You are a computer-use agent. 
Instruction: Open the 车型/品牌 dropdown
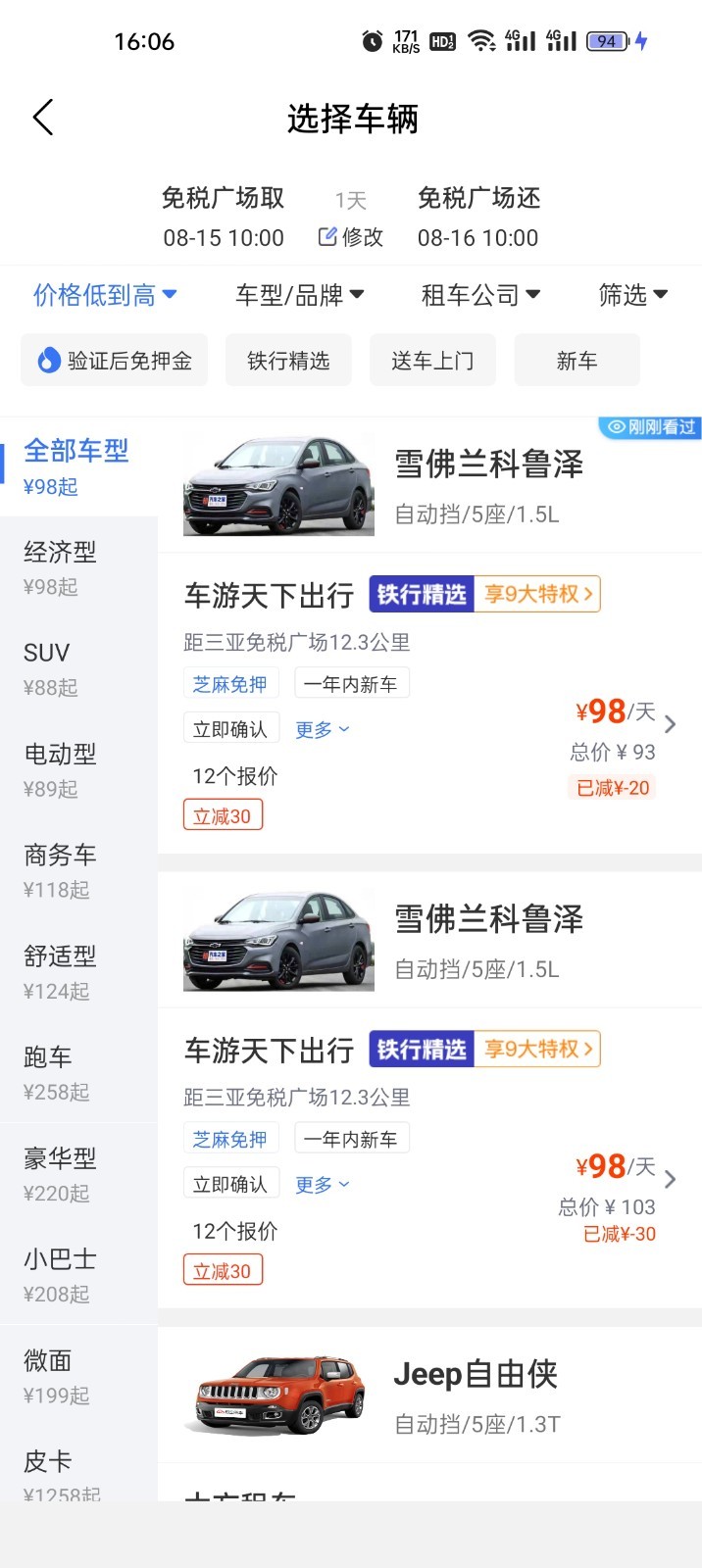click(298, 293)
